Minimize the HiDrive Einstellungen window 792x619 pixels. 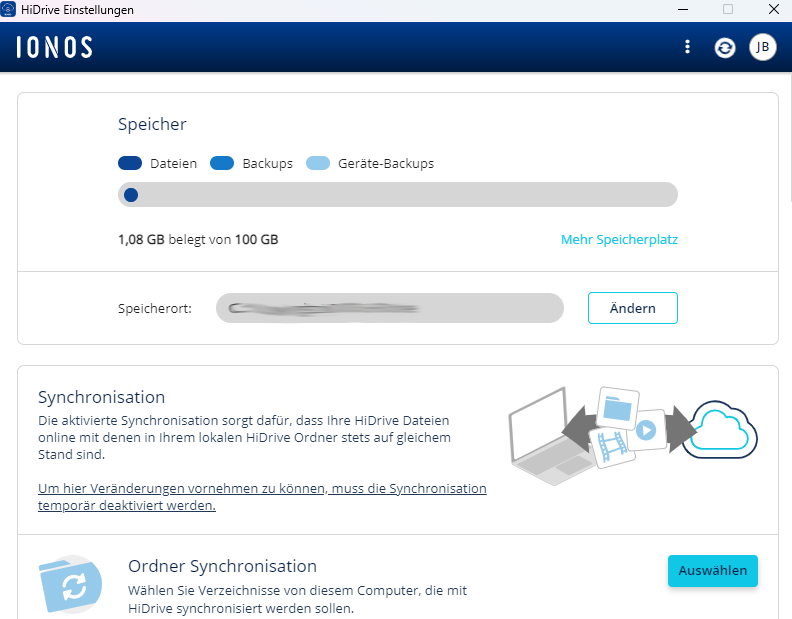(x=683, y=9)
